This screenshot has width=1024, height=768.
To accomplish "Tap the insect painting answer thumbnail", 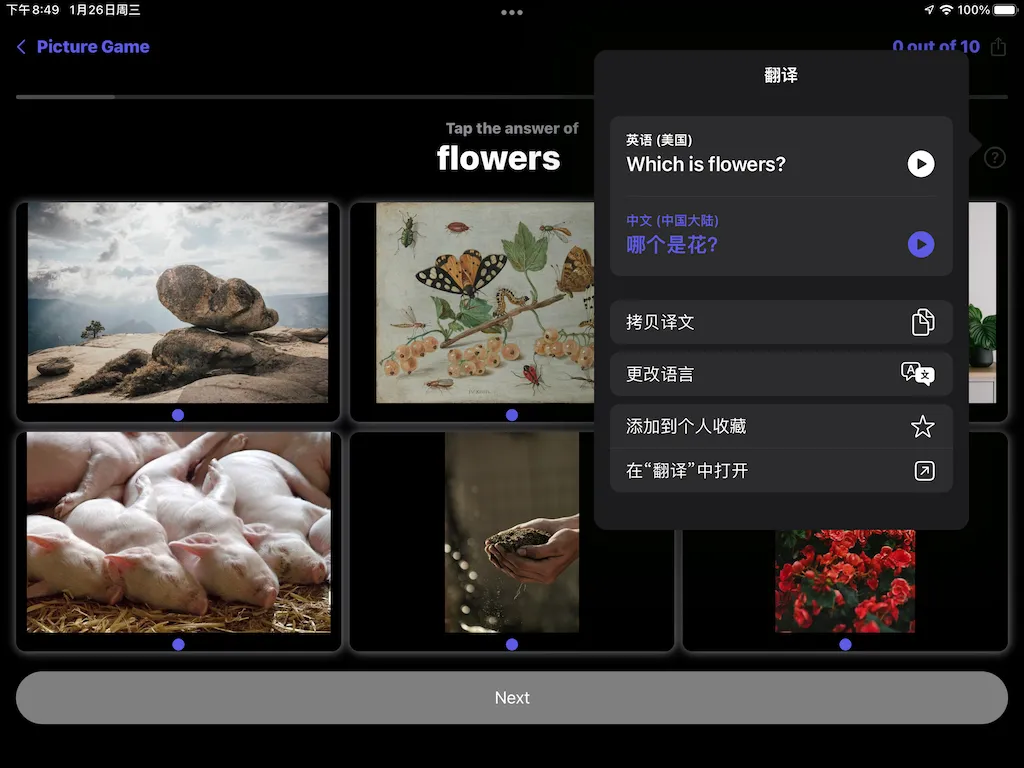I will pos(480,300).
